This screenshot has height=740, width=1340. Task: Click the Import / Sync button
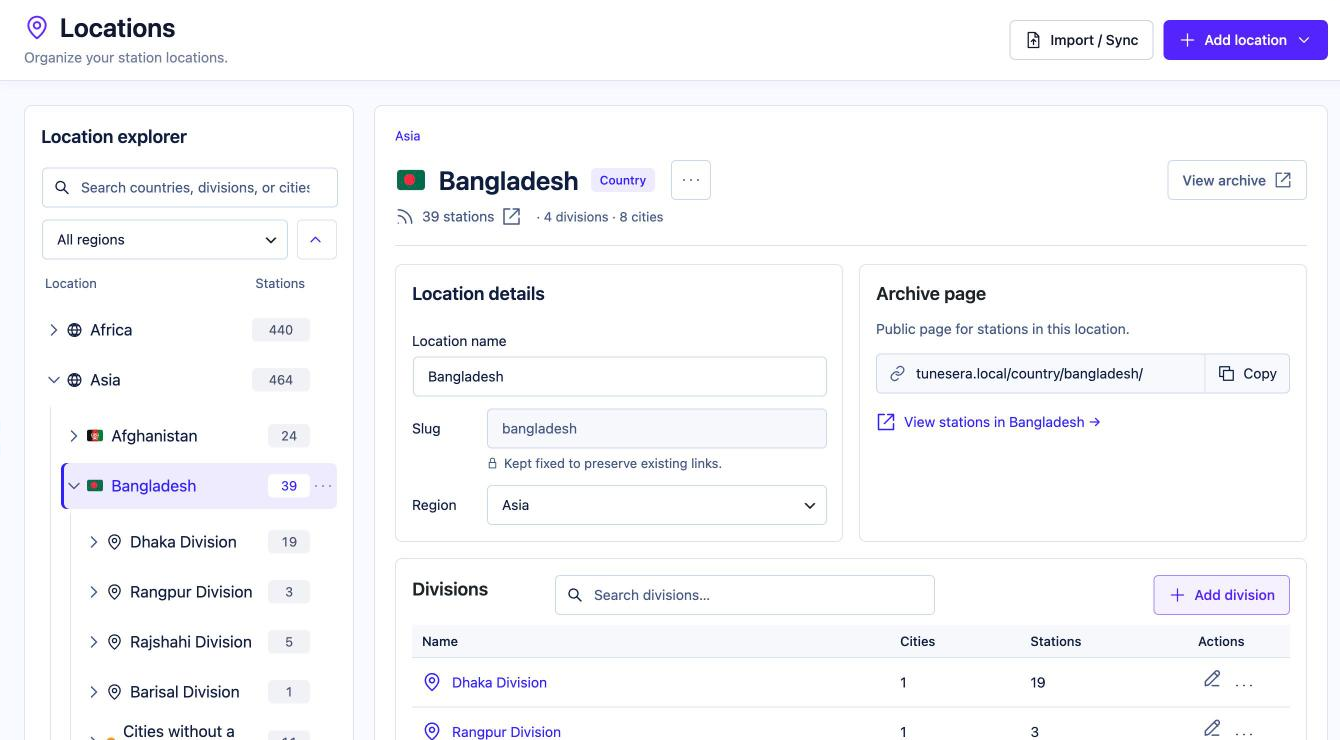click(x=1081, y=40)
